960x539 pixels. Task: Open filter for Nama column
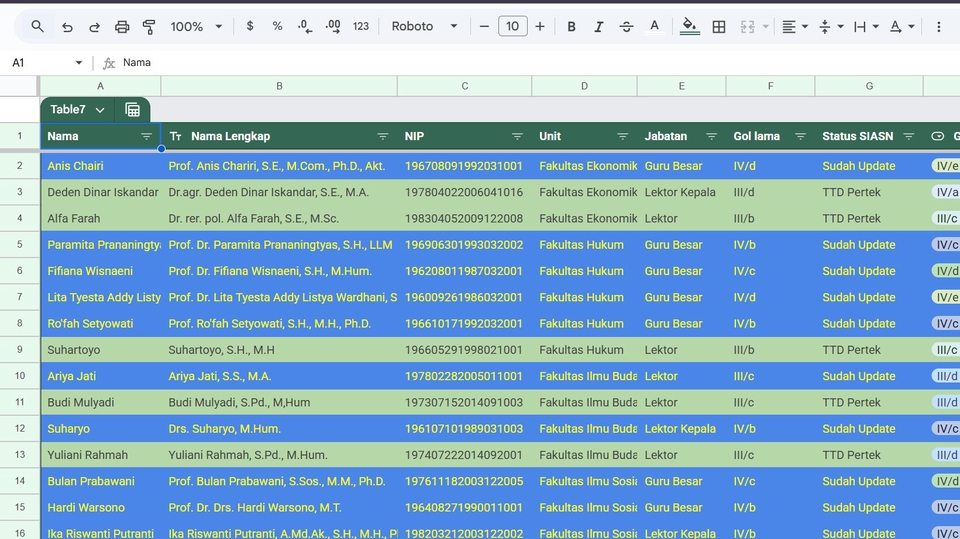tap(146, 137)
